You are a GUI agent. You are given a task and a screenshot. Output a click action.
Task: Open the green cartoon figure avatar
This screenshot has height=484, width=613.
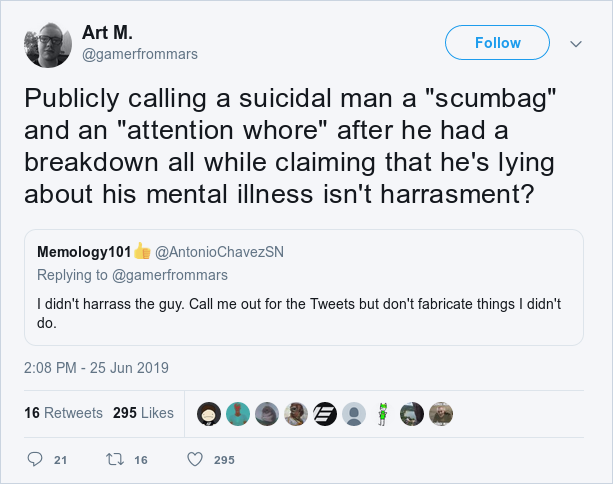click(x=383, y=414)
